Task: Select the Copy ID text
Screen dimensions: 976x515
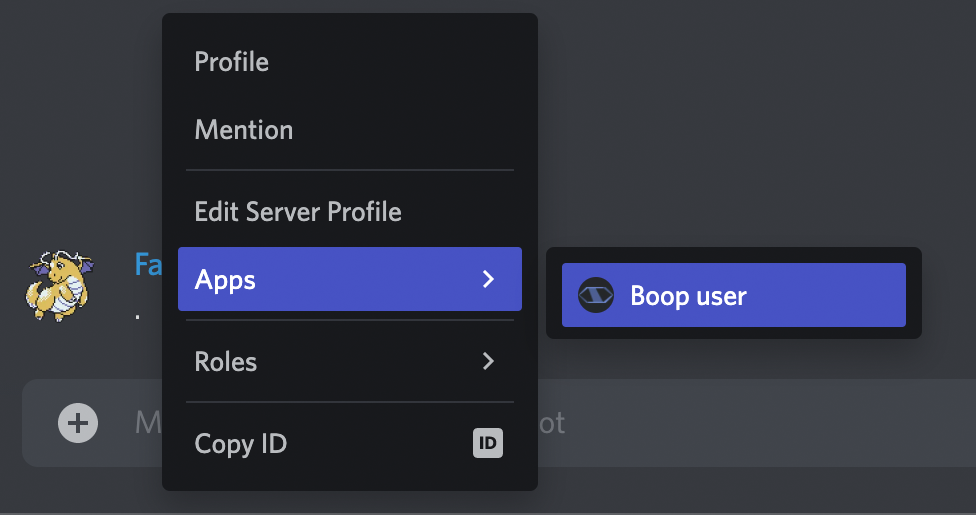Action: [x=240, y=444]
